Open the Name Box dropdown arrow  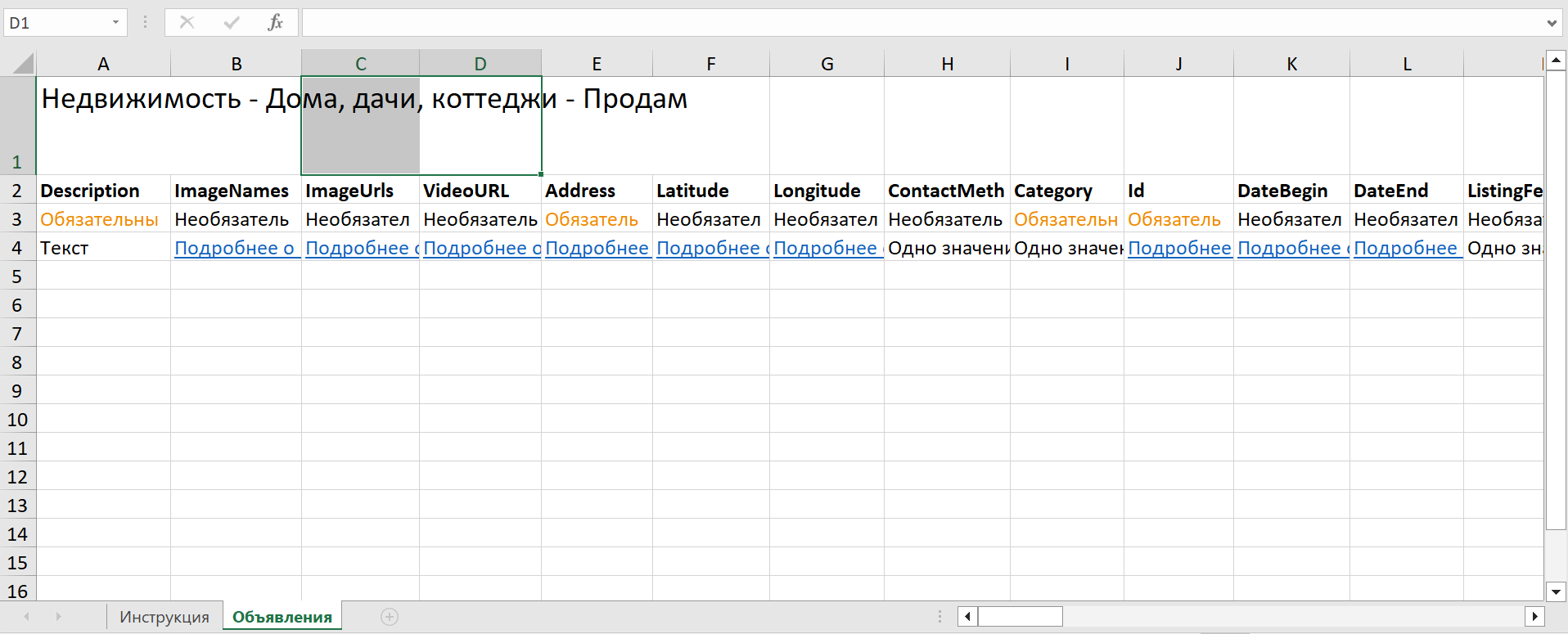point(115,23)
